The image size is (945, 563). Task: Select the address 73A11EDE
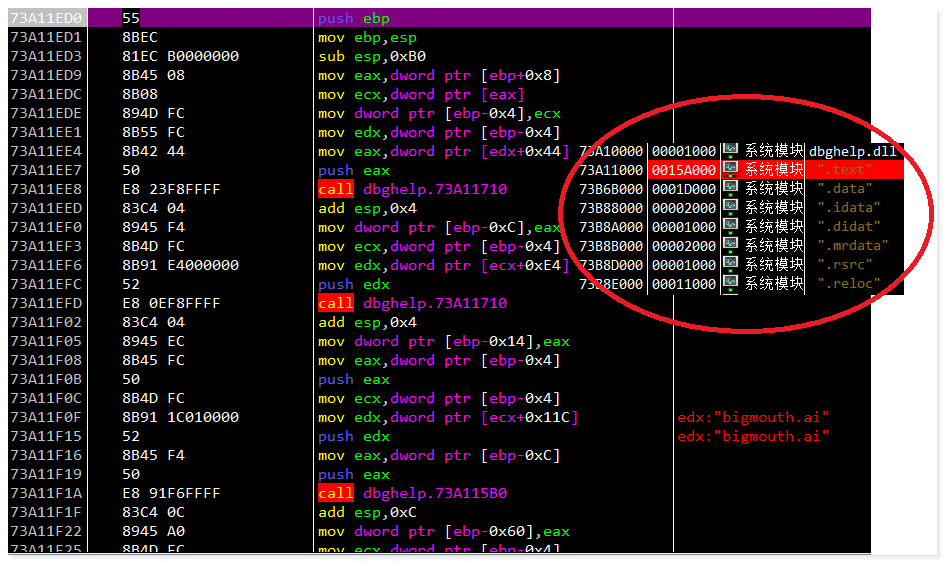pyautogui.click(x=46, y=113)
